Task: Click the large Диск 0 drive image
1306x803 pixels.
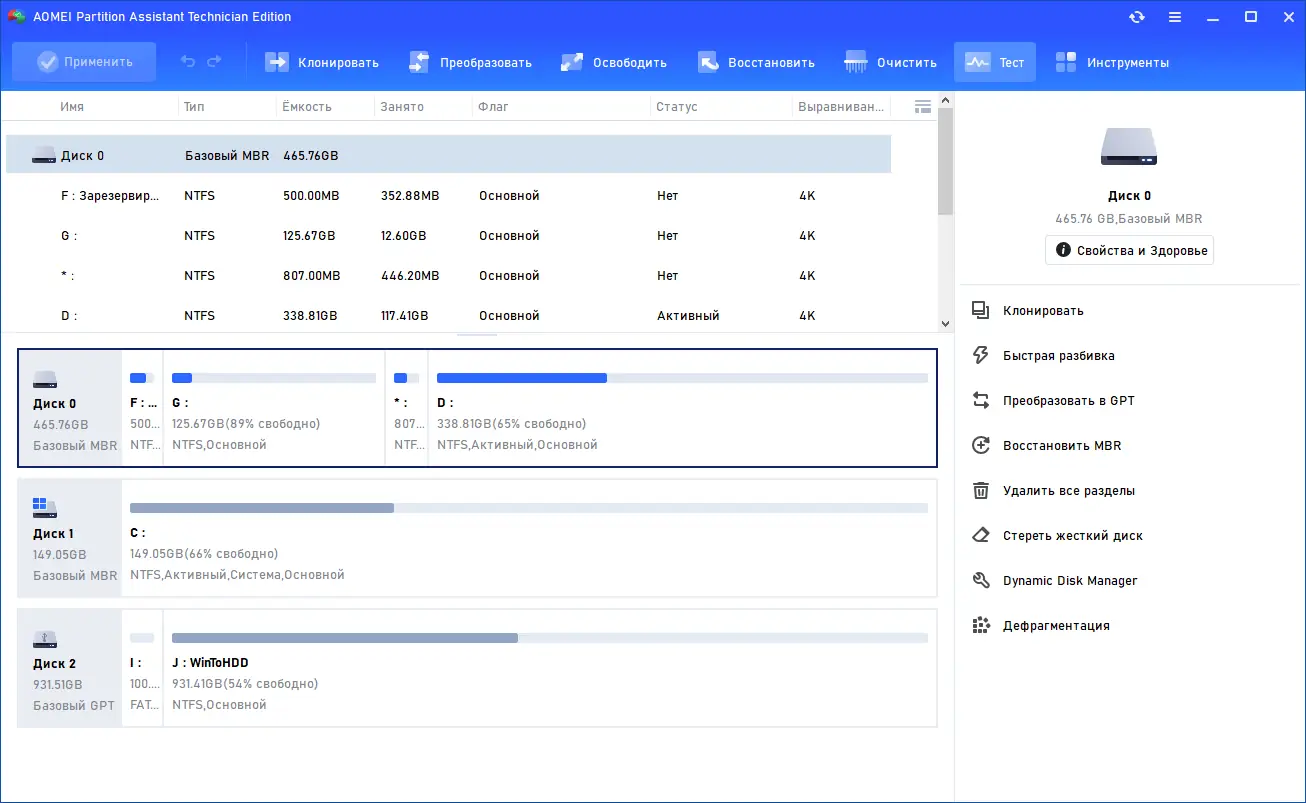Action: pyautogui.click(x=1129, y=146)
